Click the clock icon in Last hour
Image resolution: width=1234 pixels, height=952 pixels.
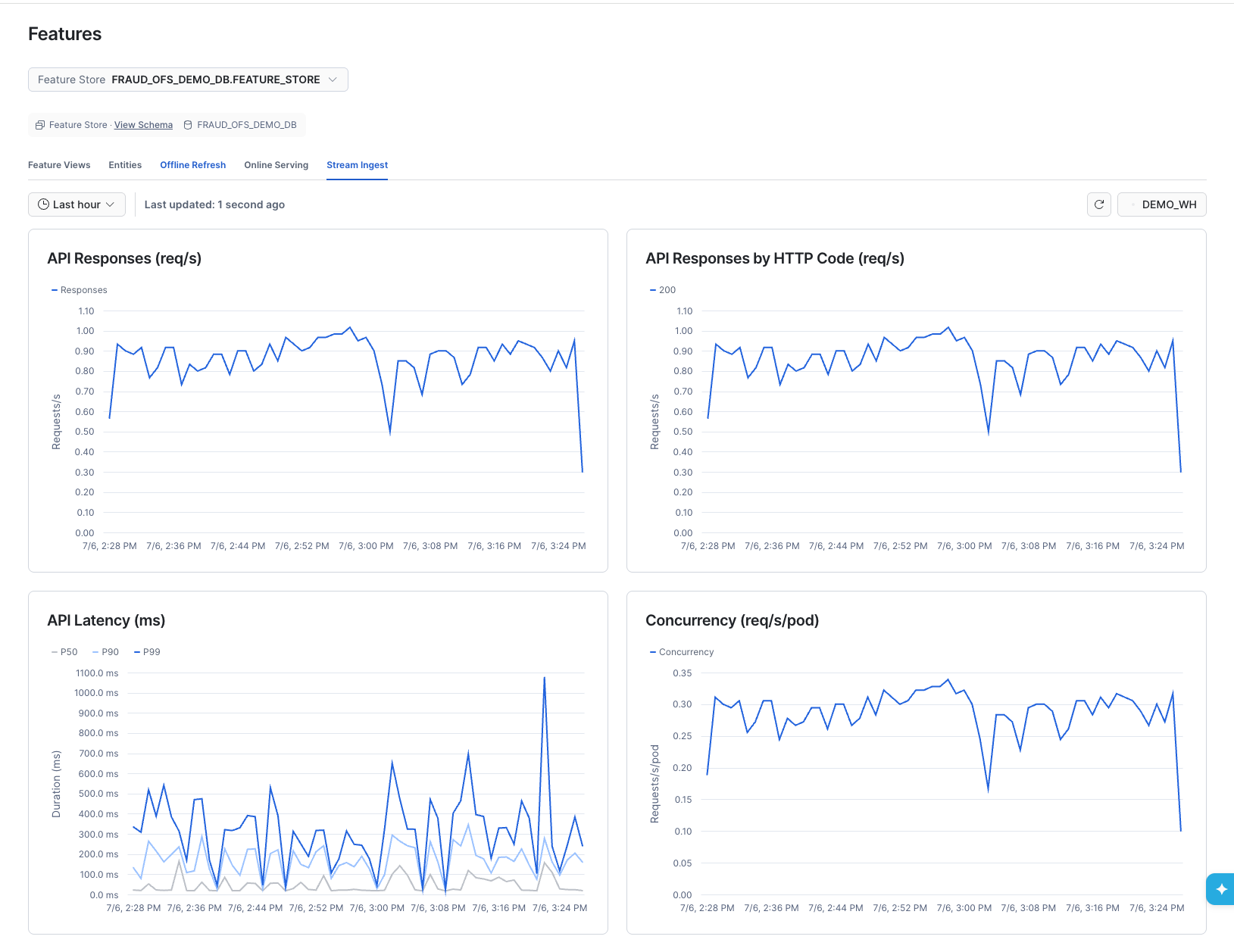(44, 204)
